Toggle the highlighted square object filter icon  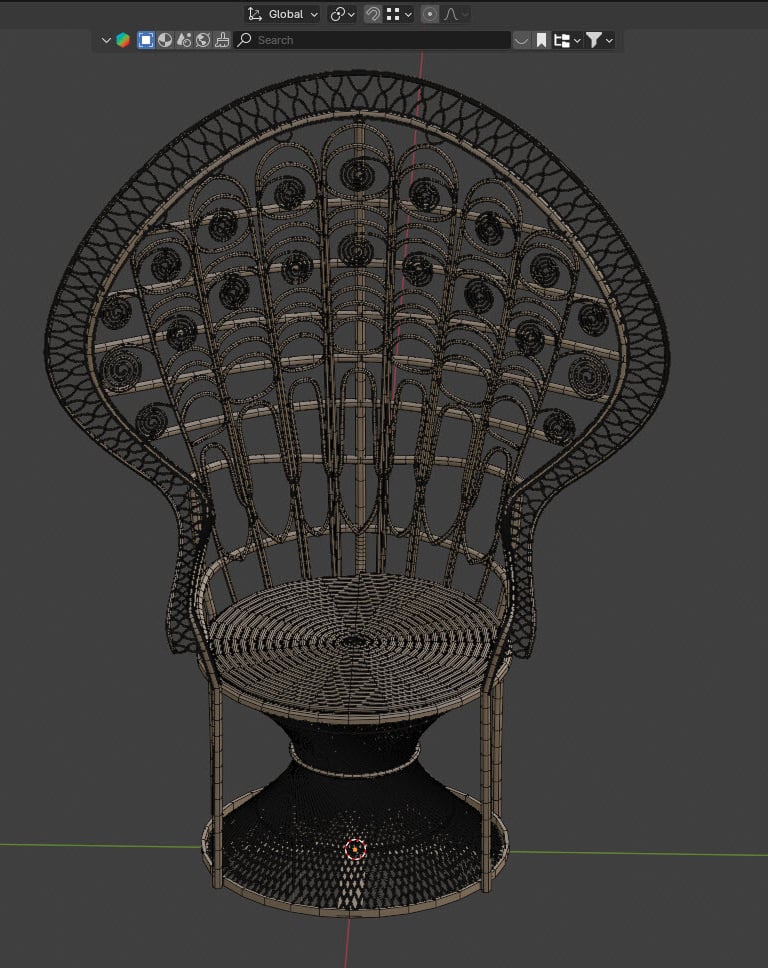pyautogui.click(x=146, y=40)
